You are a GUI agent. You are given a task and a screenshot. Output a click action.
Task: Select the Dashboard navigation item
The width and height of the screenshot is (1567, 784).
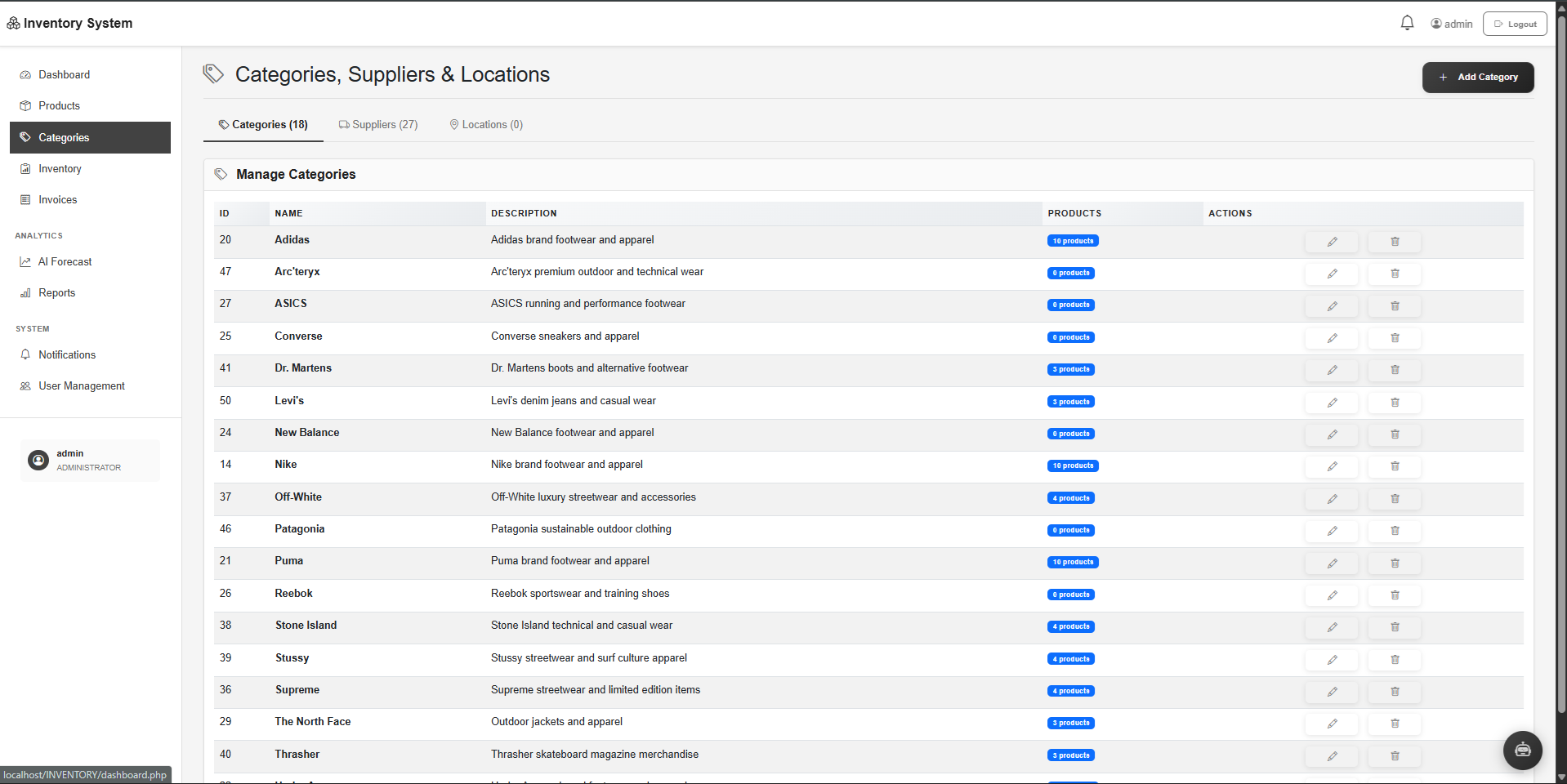coord(64,74)
